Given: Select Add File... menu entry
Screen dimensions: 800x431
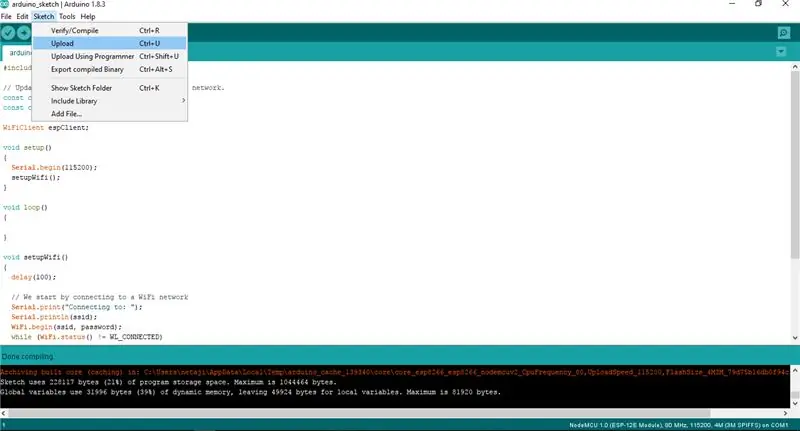Looking at the screenshot, I should 109,114.
